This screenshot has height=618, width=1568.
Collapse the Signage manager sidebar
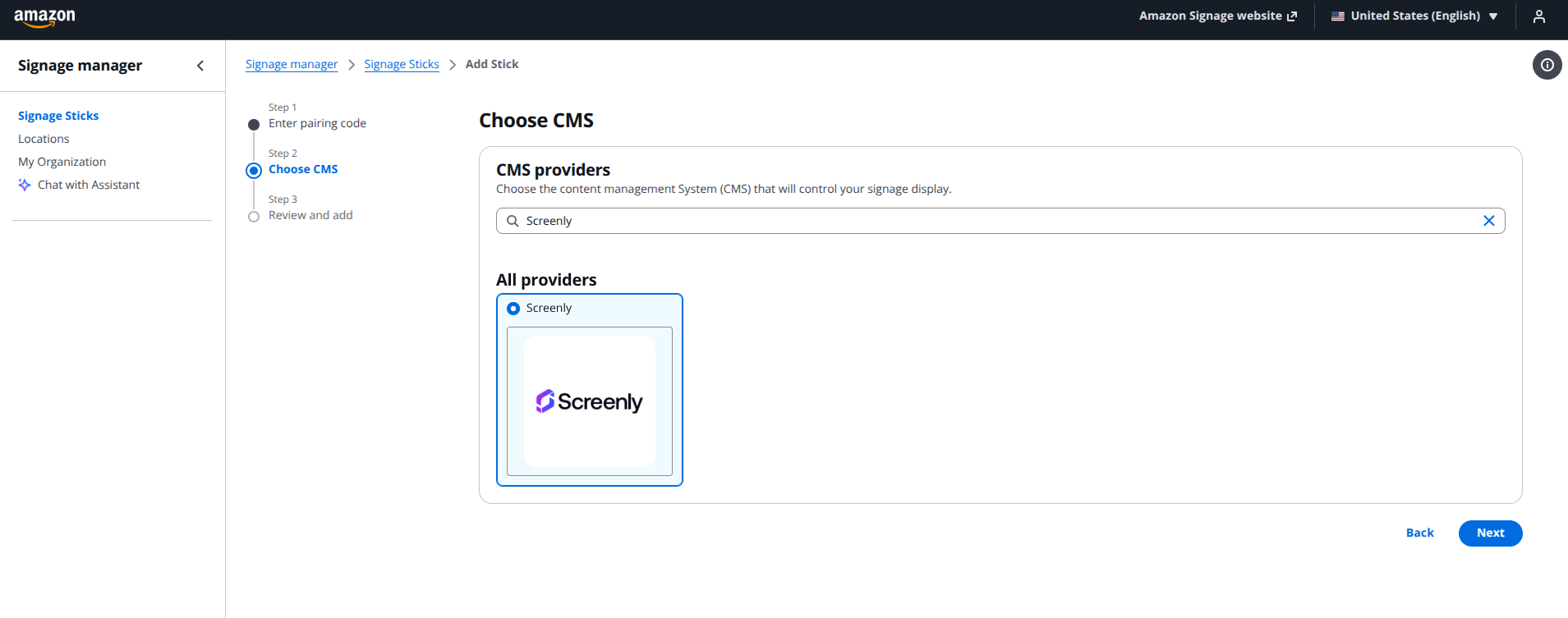(200, 66)
